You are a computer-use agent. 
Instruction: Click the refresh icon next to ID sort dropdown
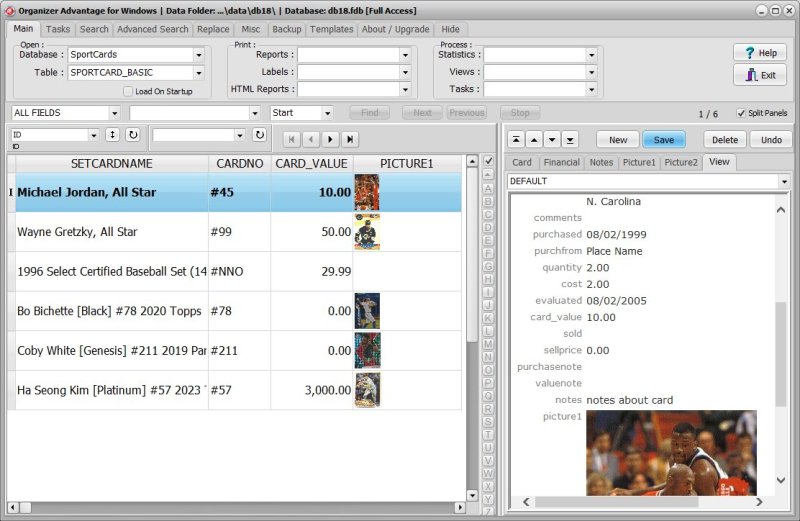tap(133, 135)
